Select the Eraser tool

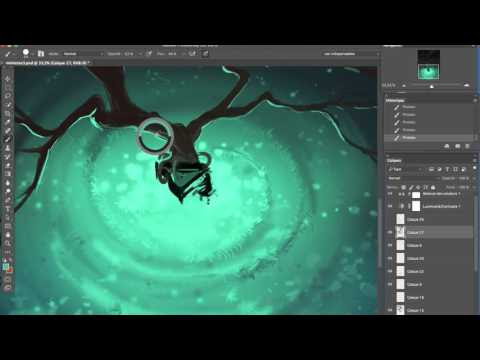(x=8, y=165)
